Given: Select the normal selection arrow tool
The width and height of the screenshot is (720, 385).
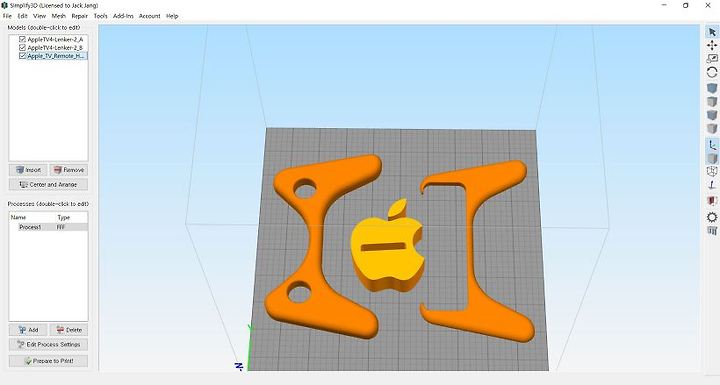Looking at the screenshot, I should pyautogui.click(x=712, y=32).
